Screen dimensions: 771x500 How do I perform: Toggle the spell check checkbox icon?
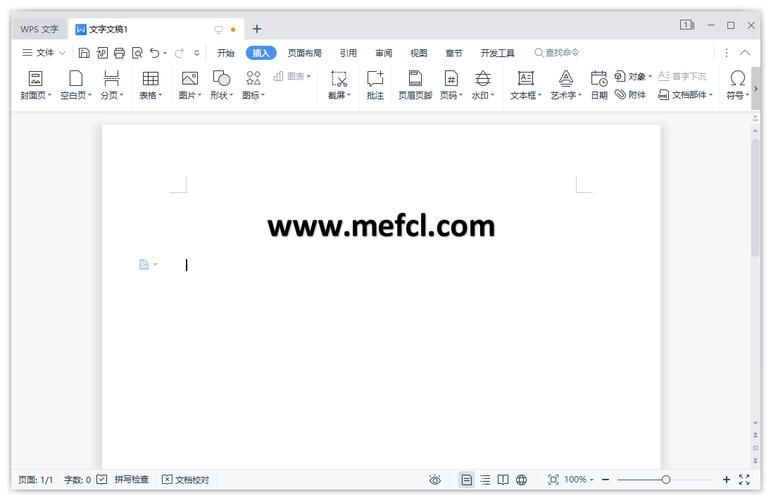tap(102, 479)
